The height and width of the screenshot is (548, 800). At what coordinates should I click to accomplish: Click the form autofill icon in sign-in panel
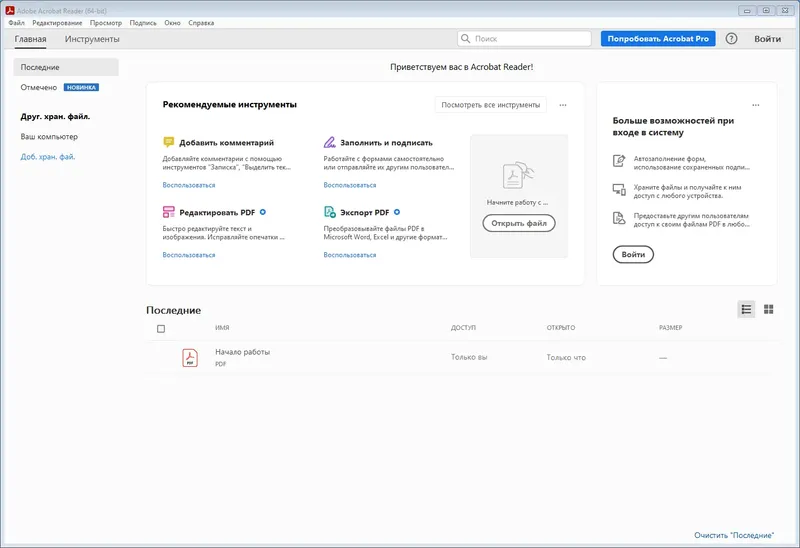[619, 161]
